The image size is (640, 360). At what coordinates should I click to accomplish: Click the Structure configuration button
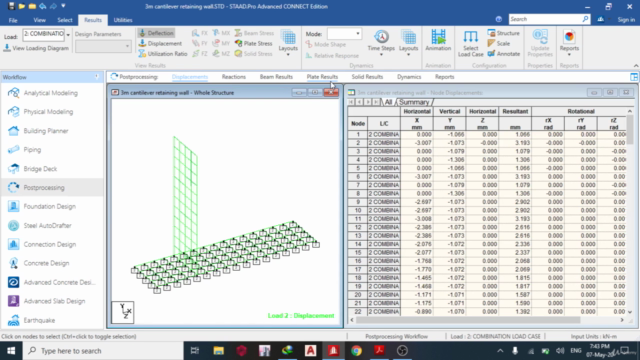coord(504,33)
